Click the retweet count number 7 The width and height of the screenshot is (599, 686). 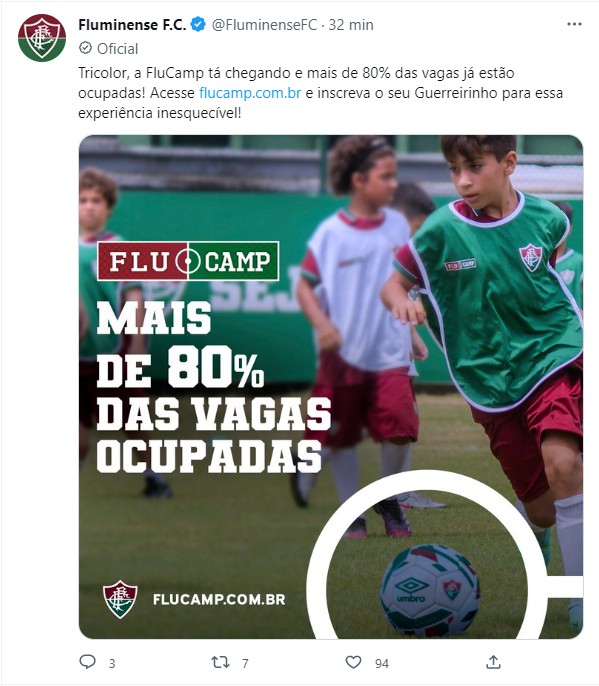245,664
